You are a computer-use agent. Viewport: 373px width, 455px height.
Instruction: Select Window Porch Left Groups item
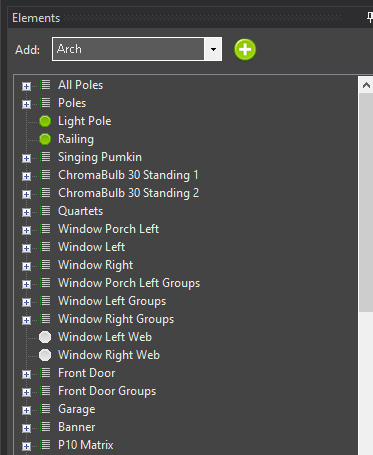coord(129,283)
